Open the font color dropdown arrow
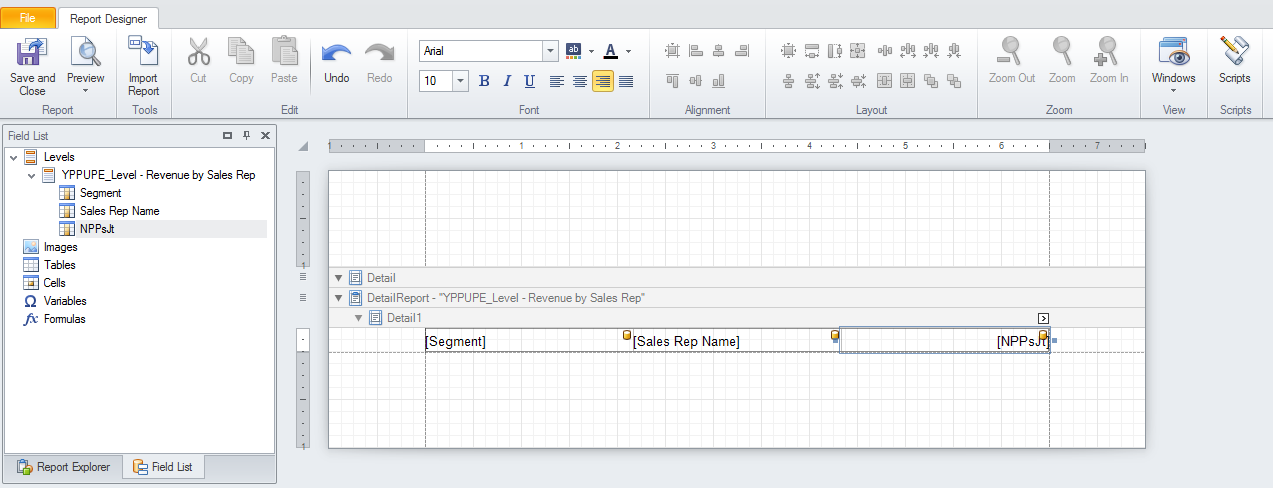Viewport: 1273px width, 488px height. (628, 50)
